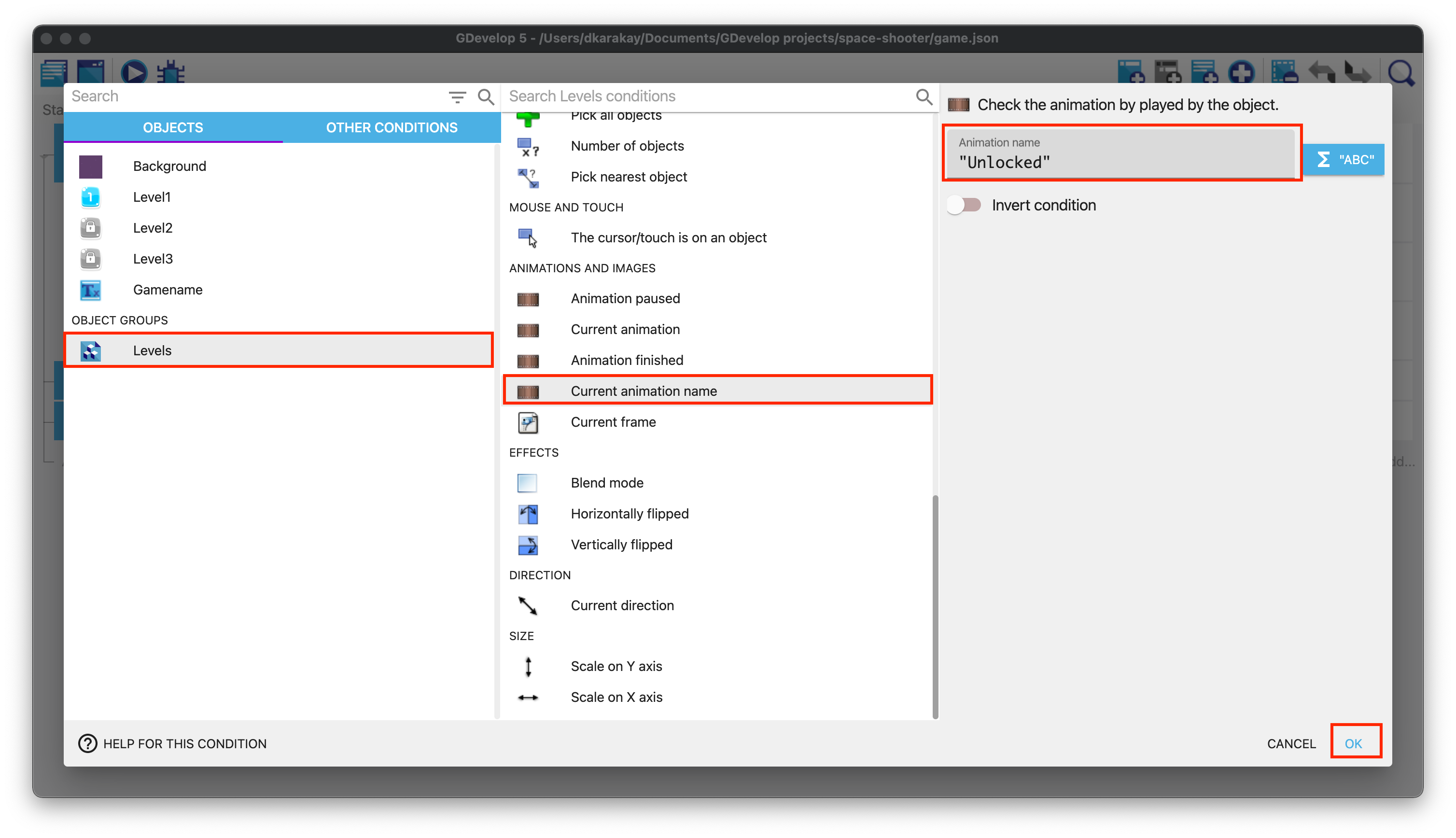The image size is (1456, 838).
Task: Toggle the Invert condition switch
Action: coord(965,205)
